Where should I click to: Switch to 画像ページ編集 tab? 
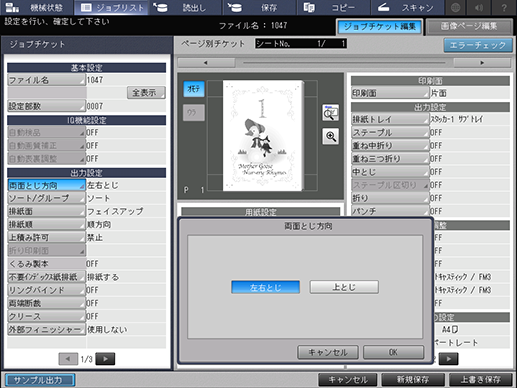click(469, 27)
